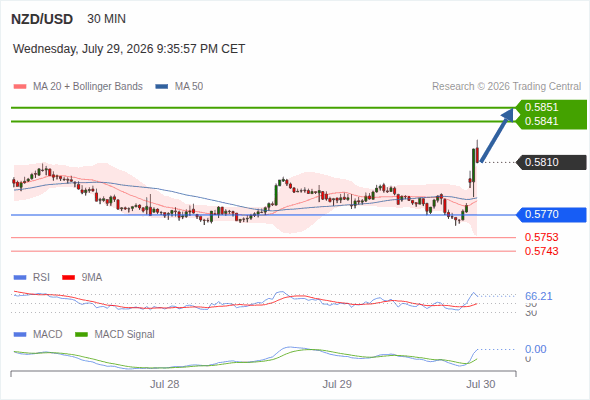
Task: Click the MACD legend label
Action: [x=48, y=334]
